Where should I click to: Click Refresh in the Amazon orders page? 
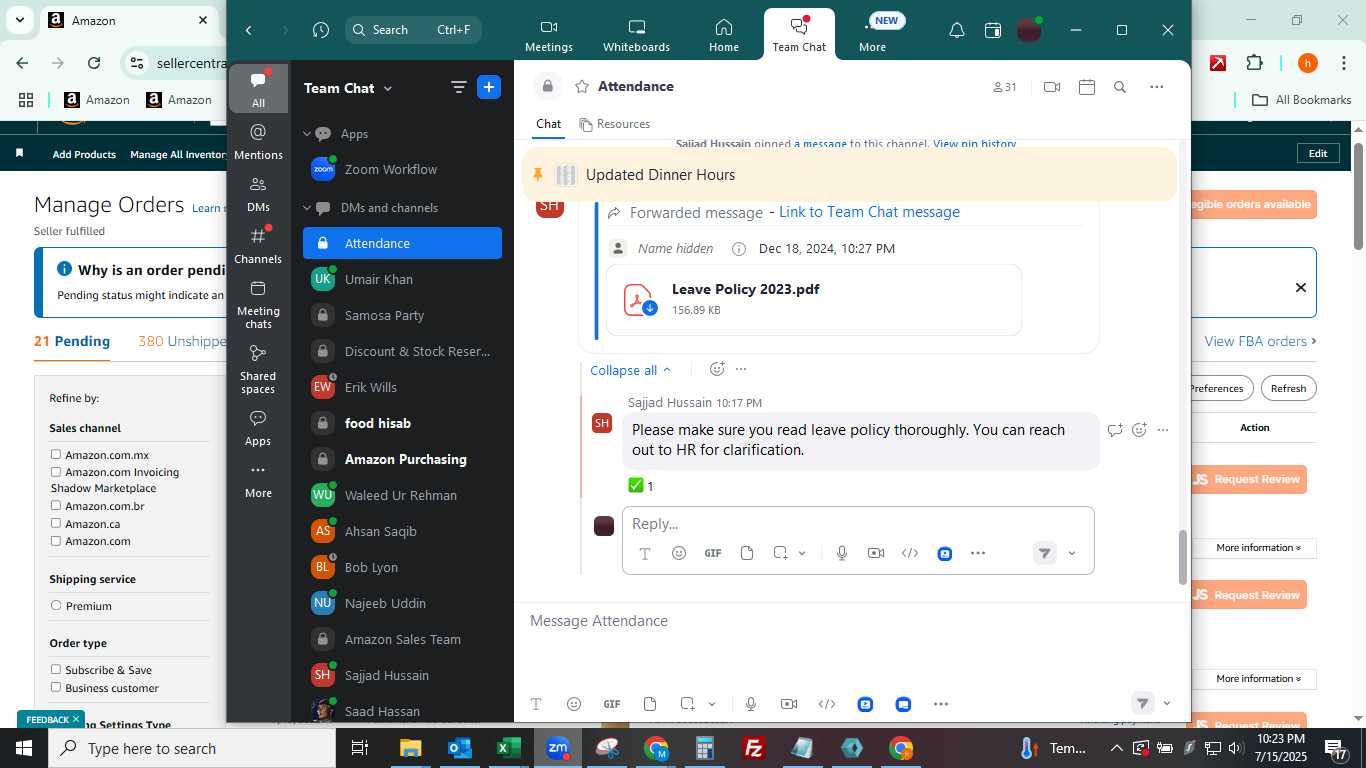[x=1288, y=388]
